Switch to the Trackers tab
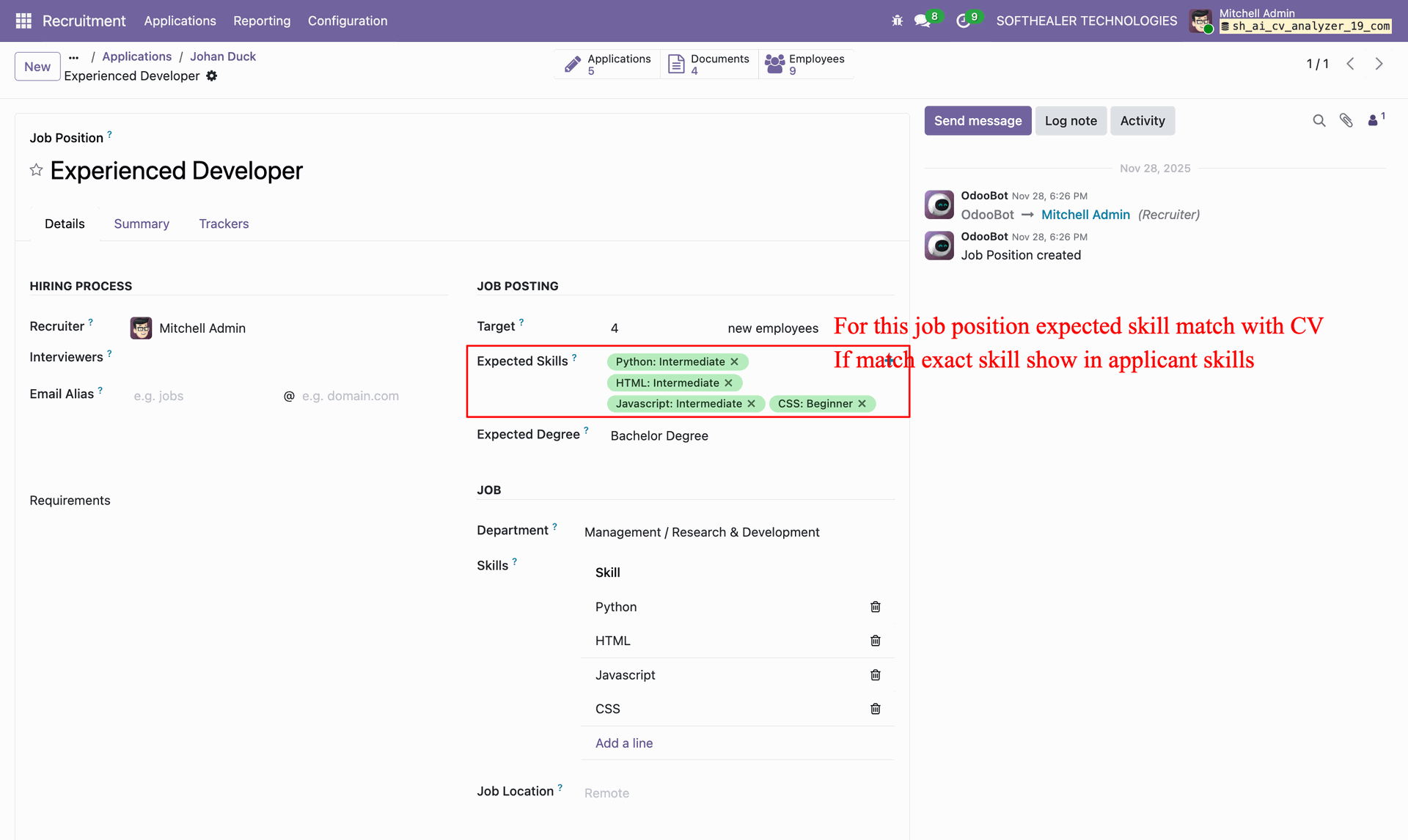This screenshot has height=840, width=1408. [x=224, y=224]
